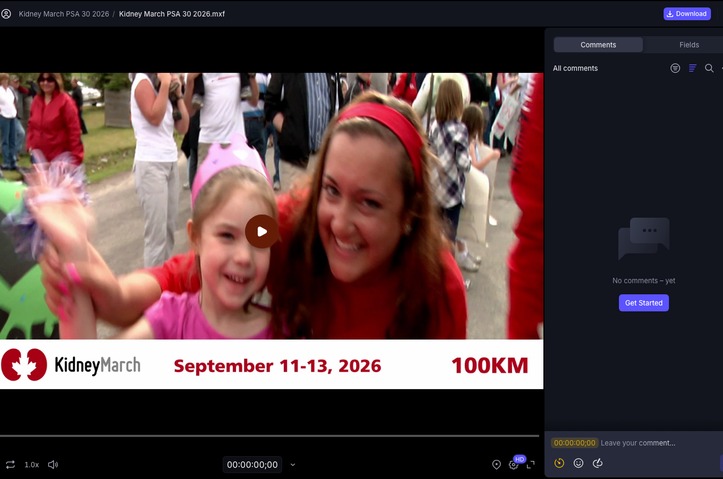Toggle the comment sort order icon

[692, 68]
